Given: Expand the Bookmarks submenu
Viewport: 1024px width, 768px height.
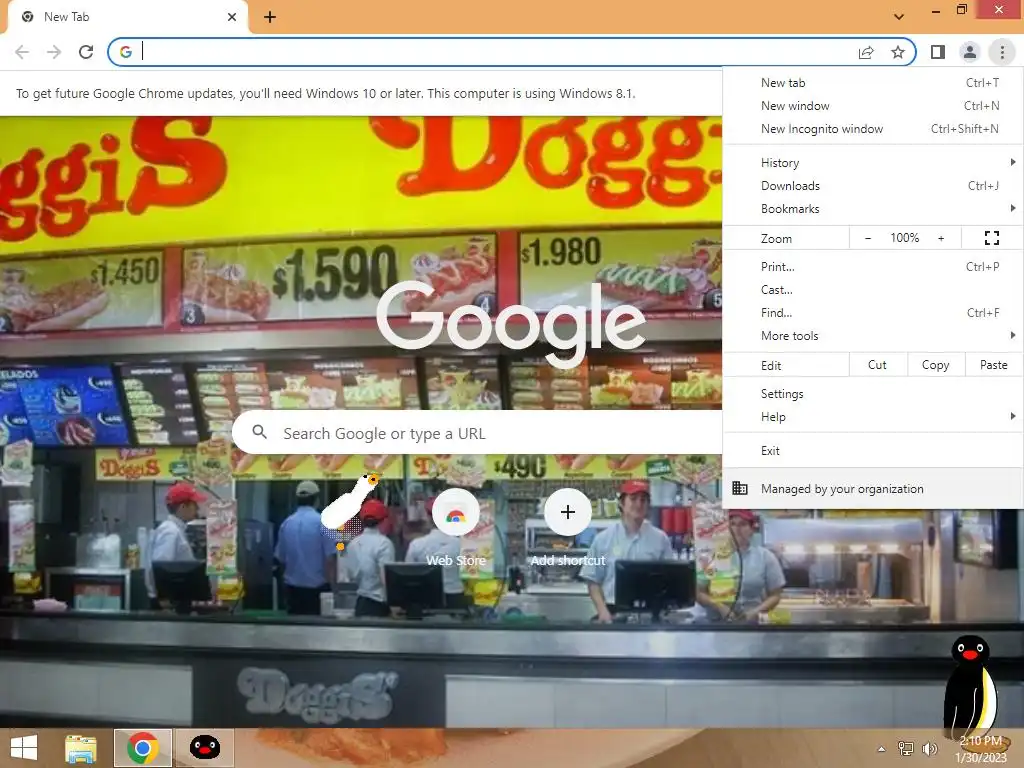Looking at the screenshot, I should point(873,208).
